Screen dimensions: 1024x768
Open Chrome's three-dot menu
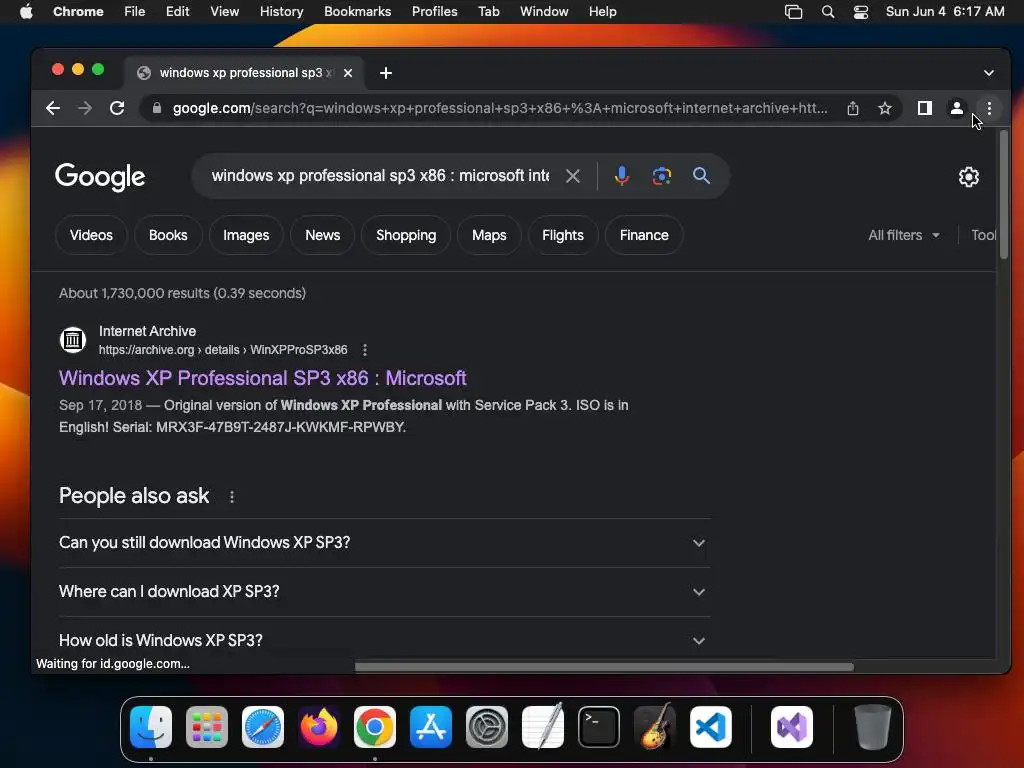pyautogui.click(x=989, y=108)
